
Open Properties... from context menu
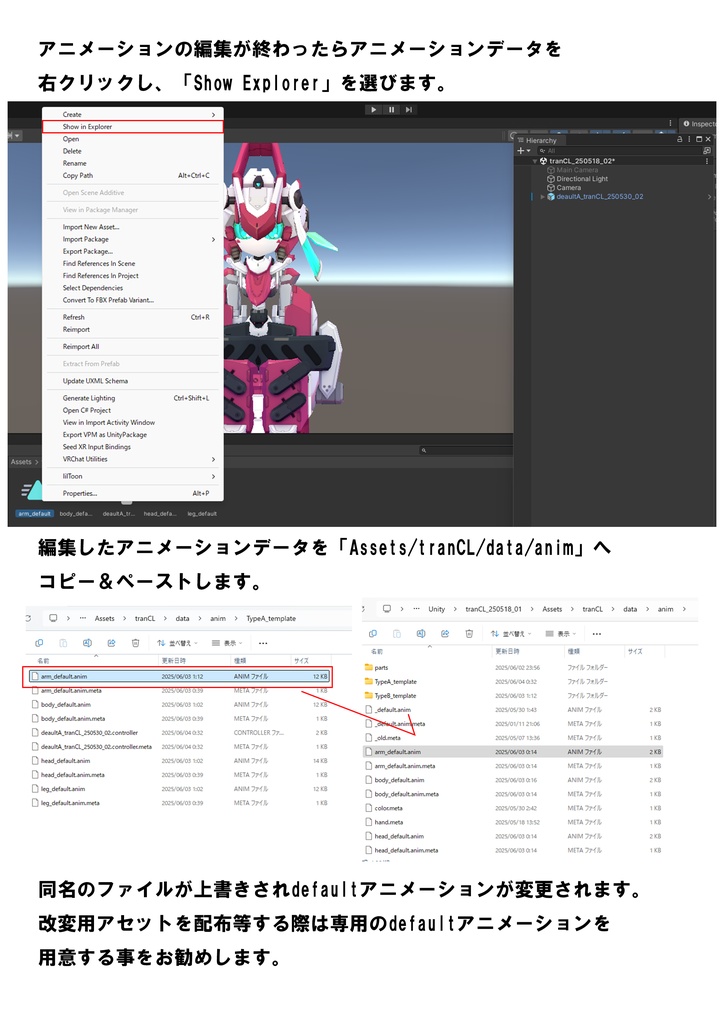(x=133, y=494)
